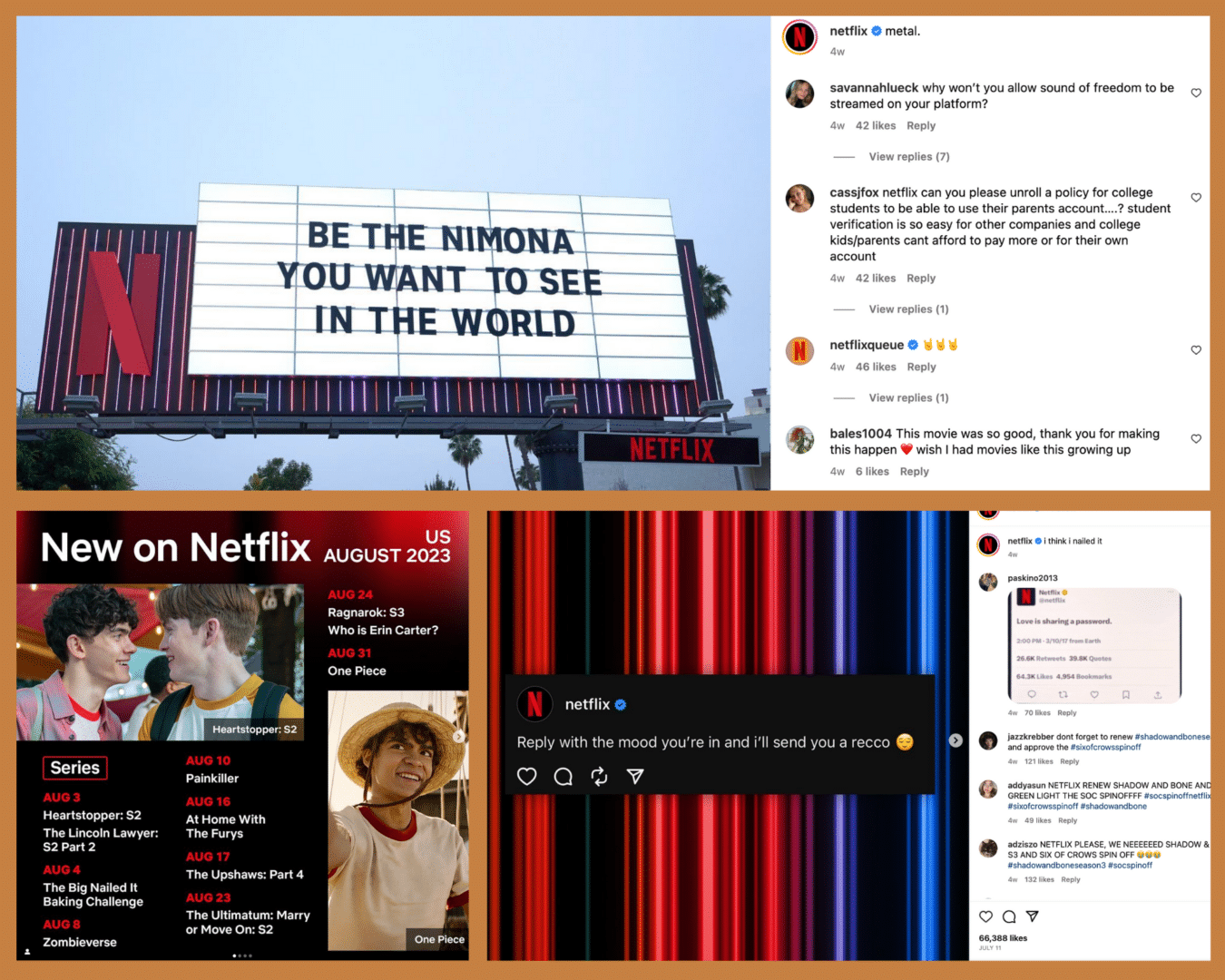This screenshot has width=1225, height=980.
Task: Open netflix avatar beside 'i think i nailed it'
Action: 988,544
